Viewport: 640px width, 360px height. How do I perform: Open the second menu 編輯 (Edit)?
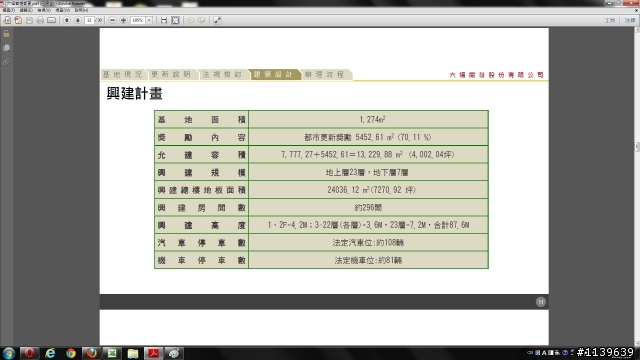[26, 10]
